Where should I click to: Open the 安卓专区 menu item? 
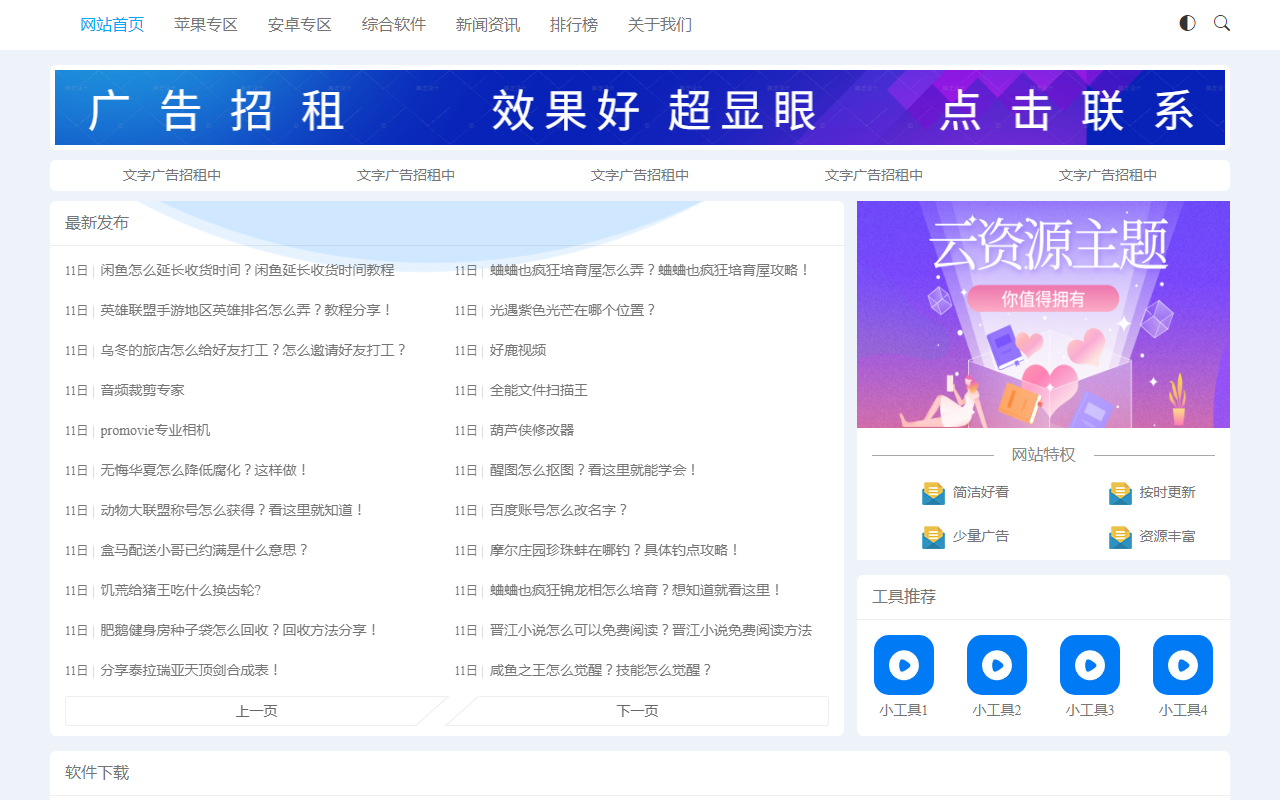click(300, 25)
